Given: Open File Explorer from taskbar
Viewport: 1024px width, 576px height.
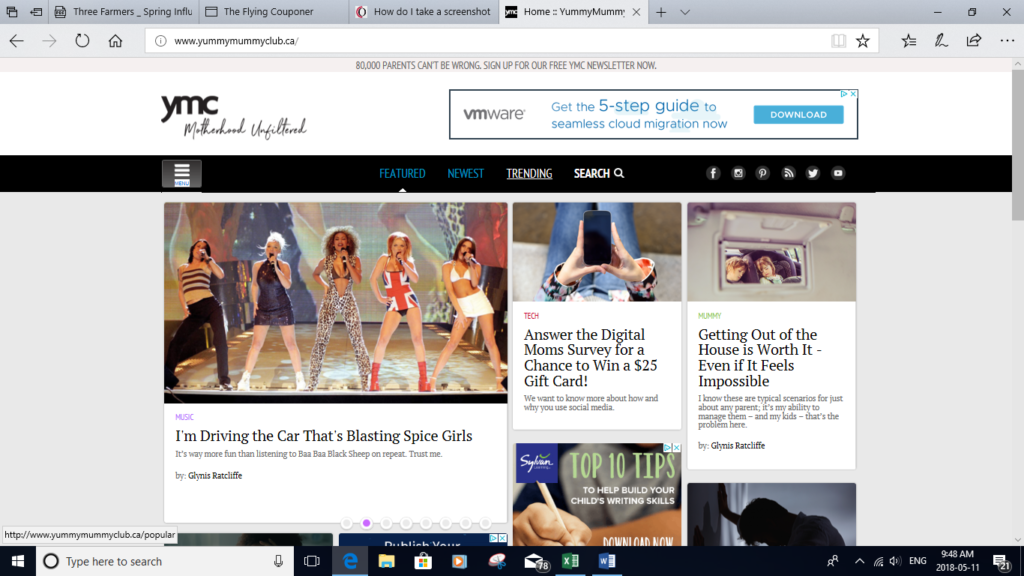Looking at the screenshot, I should [387, 561].
